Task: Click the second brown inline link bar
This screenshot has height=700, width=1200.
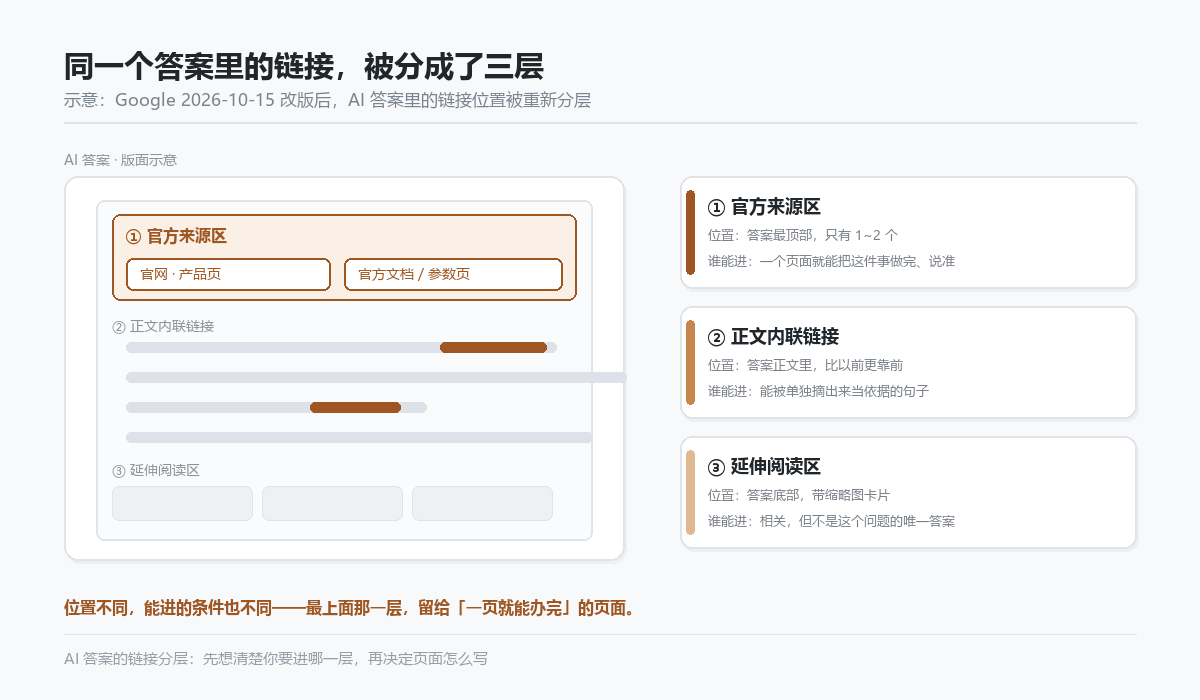Action: click(355, 407)
